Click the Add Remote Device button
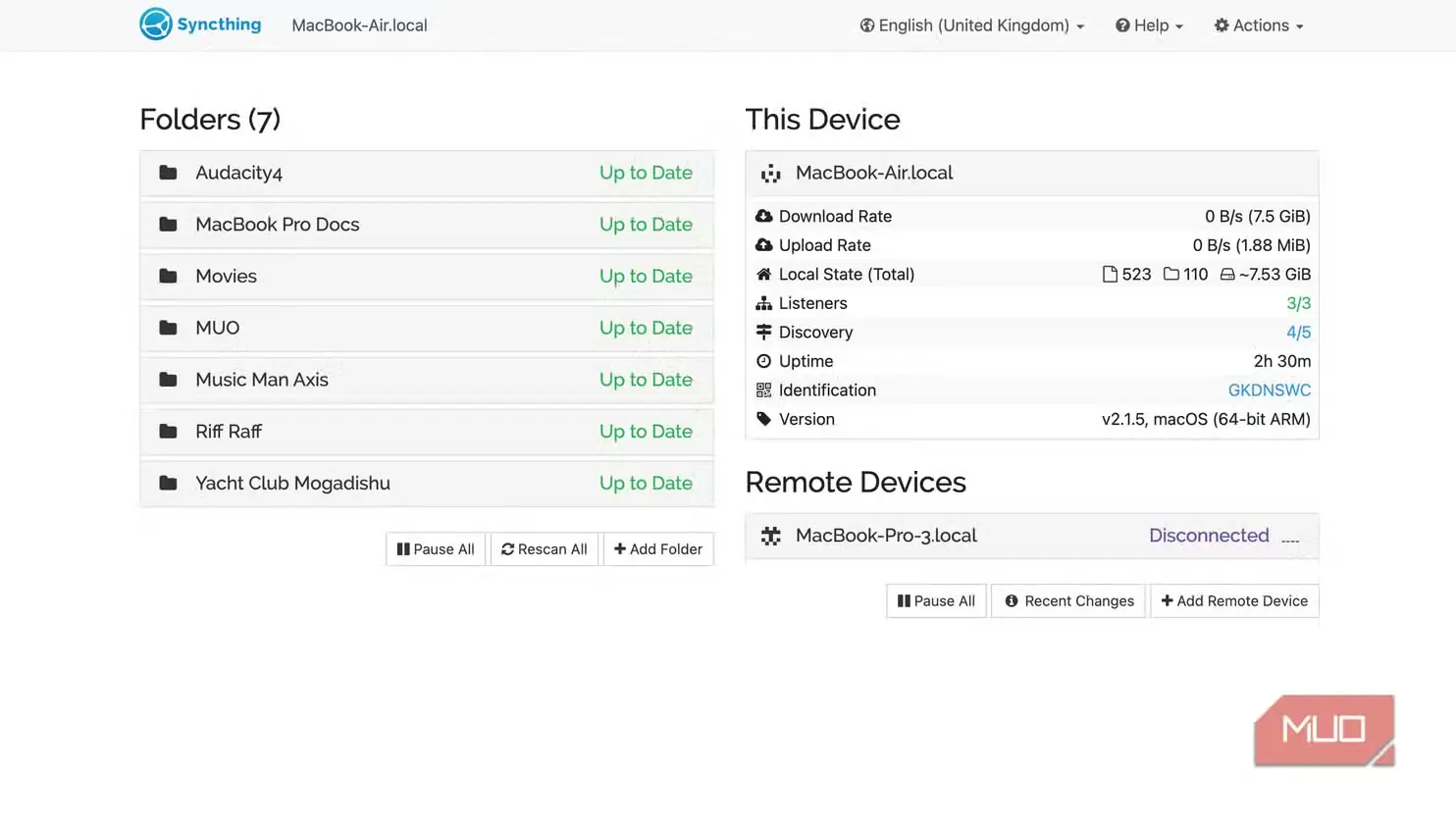The image size is (1456, 828). click(x=1234, y=601)
